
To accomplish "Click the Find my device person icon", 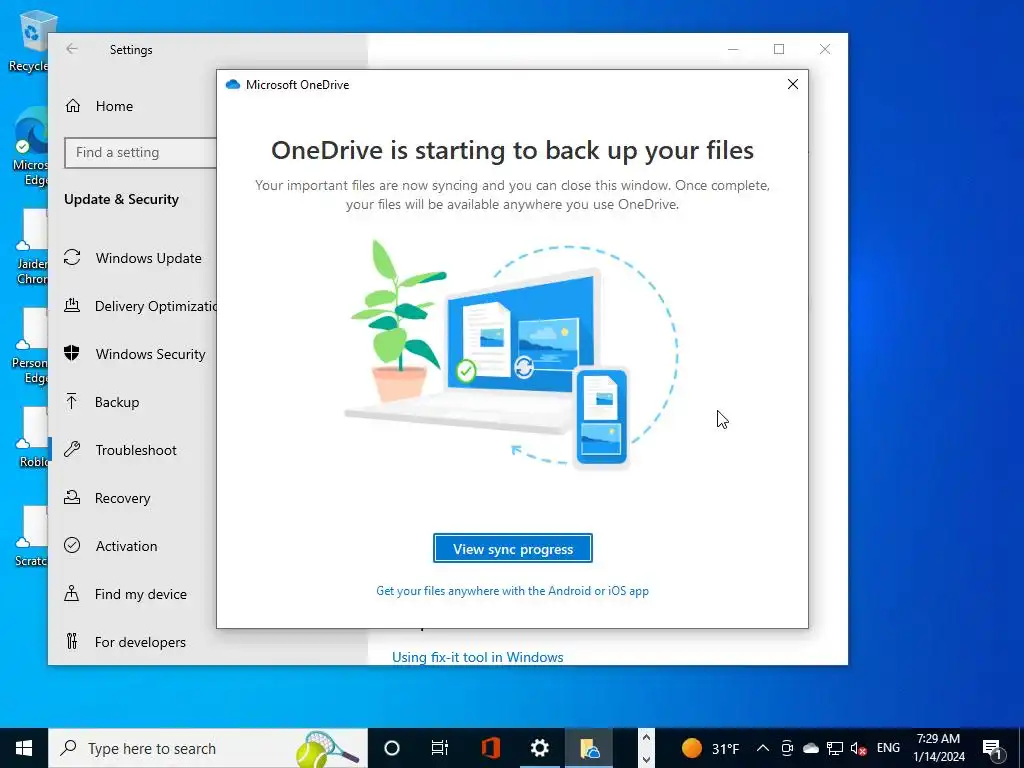I will click(72, 593).
